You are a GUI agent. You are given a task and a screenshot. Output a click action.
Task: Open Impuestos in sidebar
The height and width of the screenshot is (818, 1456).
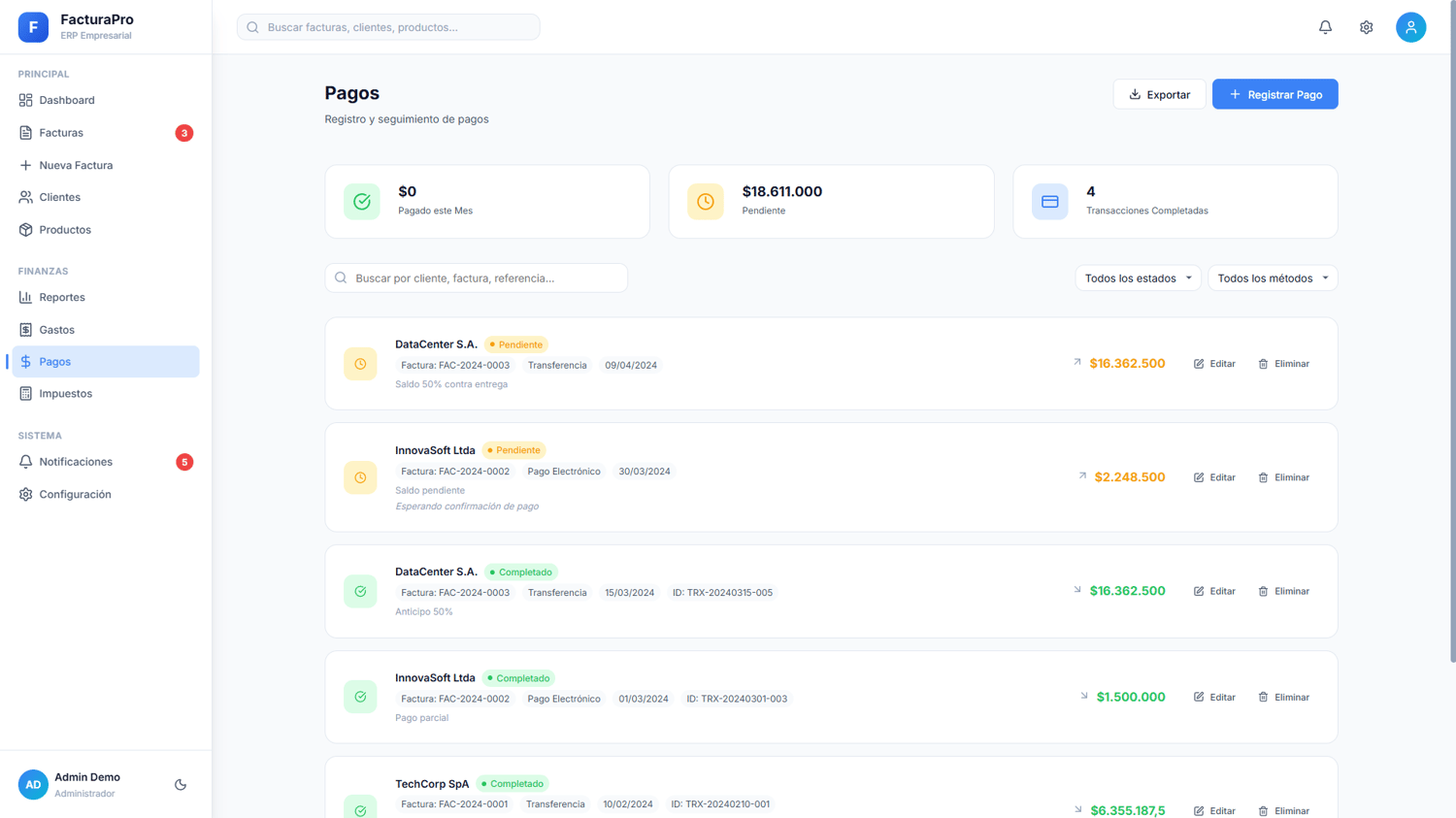[x=106, y=393]
